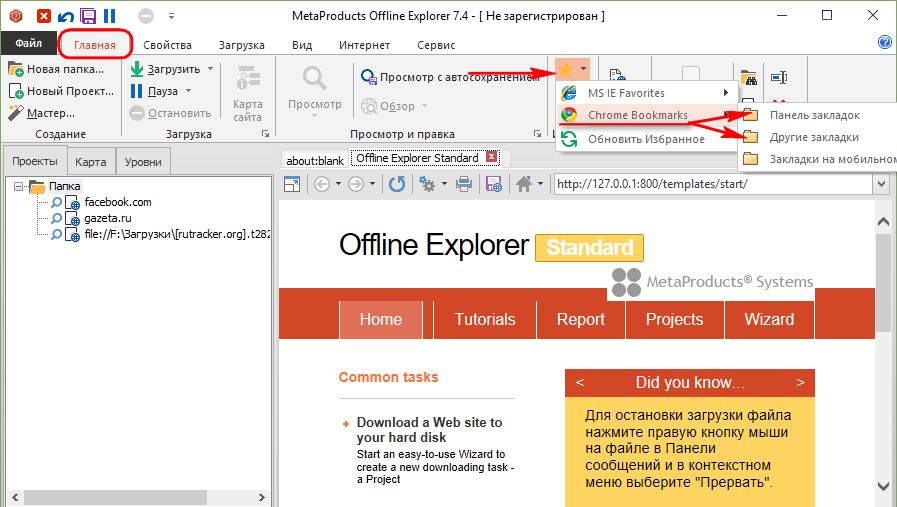Select the Папка folder in tree
Image resolution: width=897 pixels, height=507 pixels.
(56, 186)
